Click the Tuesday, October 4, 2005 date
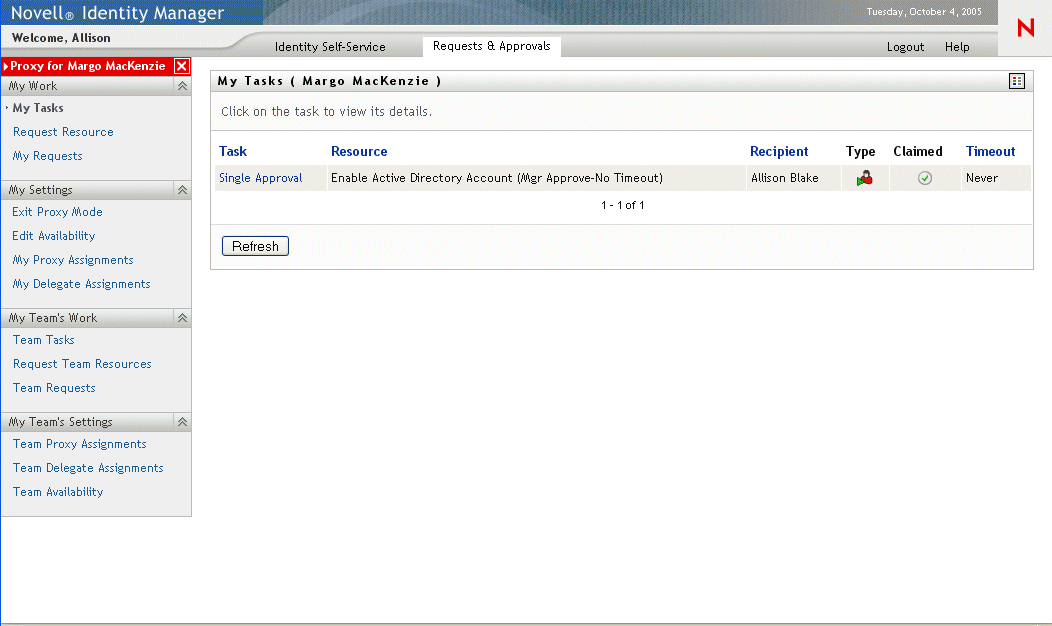 924,12
